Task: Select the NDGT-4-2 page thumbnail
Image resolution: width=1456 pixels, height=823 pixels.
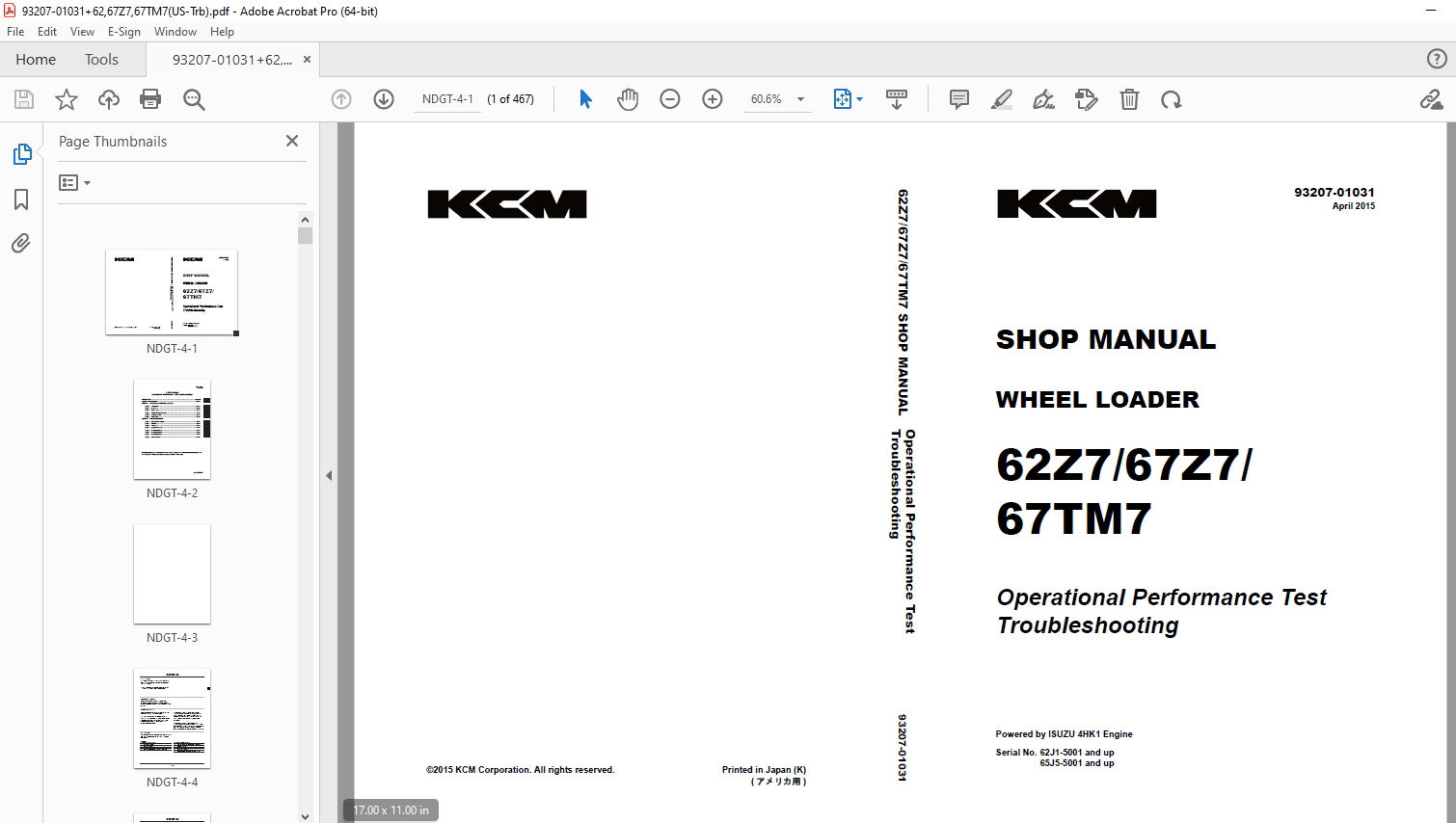Action: tap(172, 430)
